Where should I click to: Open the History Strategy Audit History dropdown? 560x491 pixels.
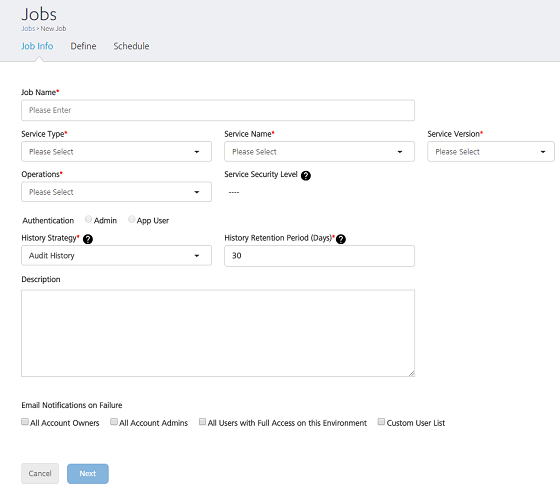point(116,255)
